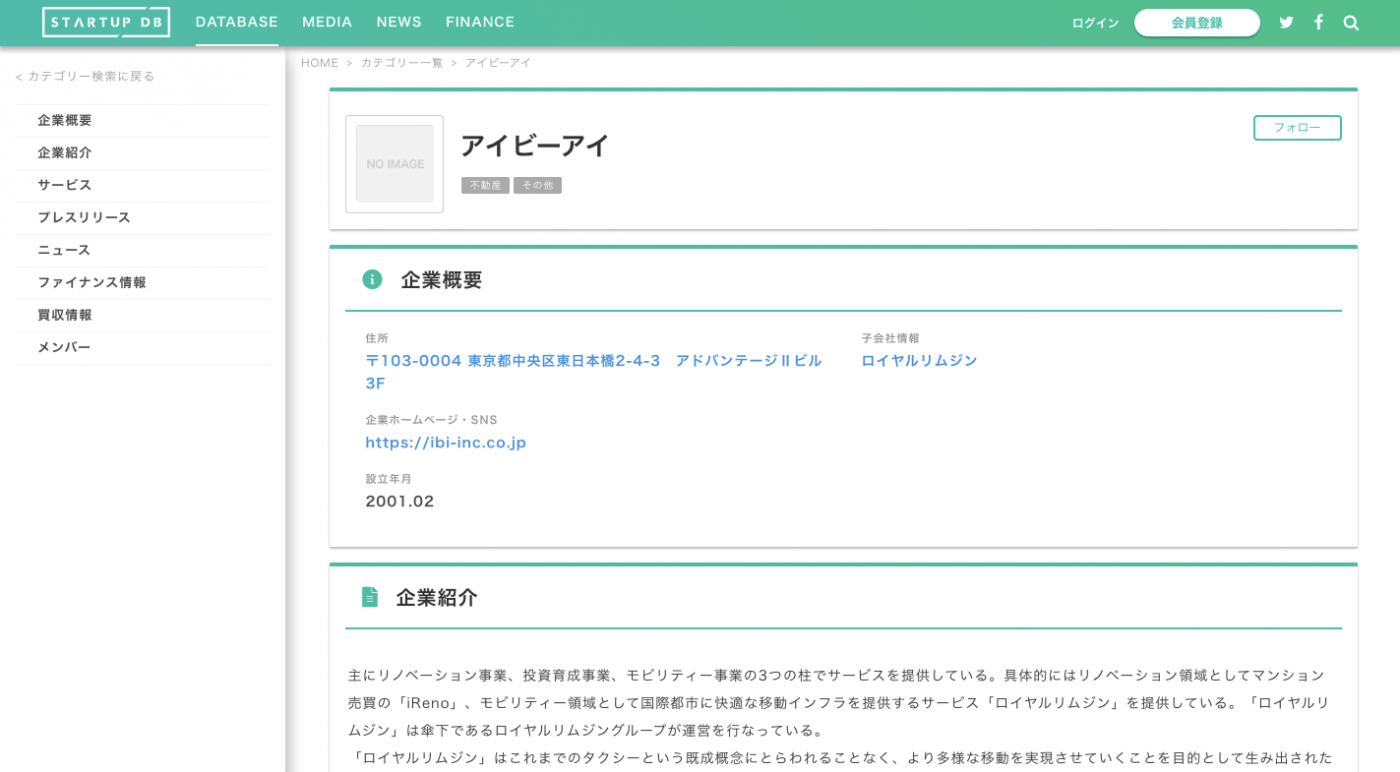Click the ログイン login link
This screenshot has width=1400, height=772.
[x=1094, y=22]
